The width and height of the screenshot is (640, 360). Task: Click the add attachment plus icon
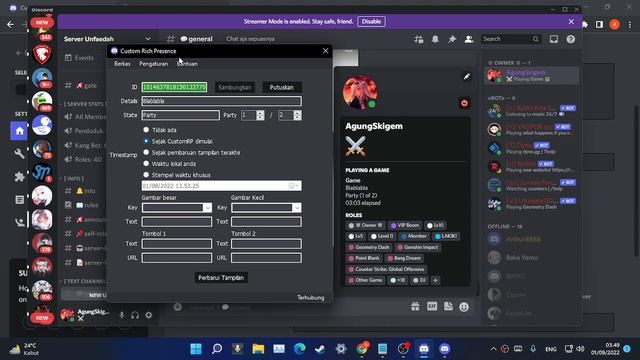point(178,307)
